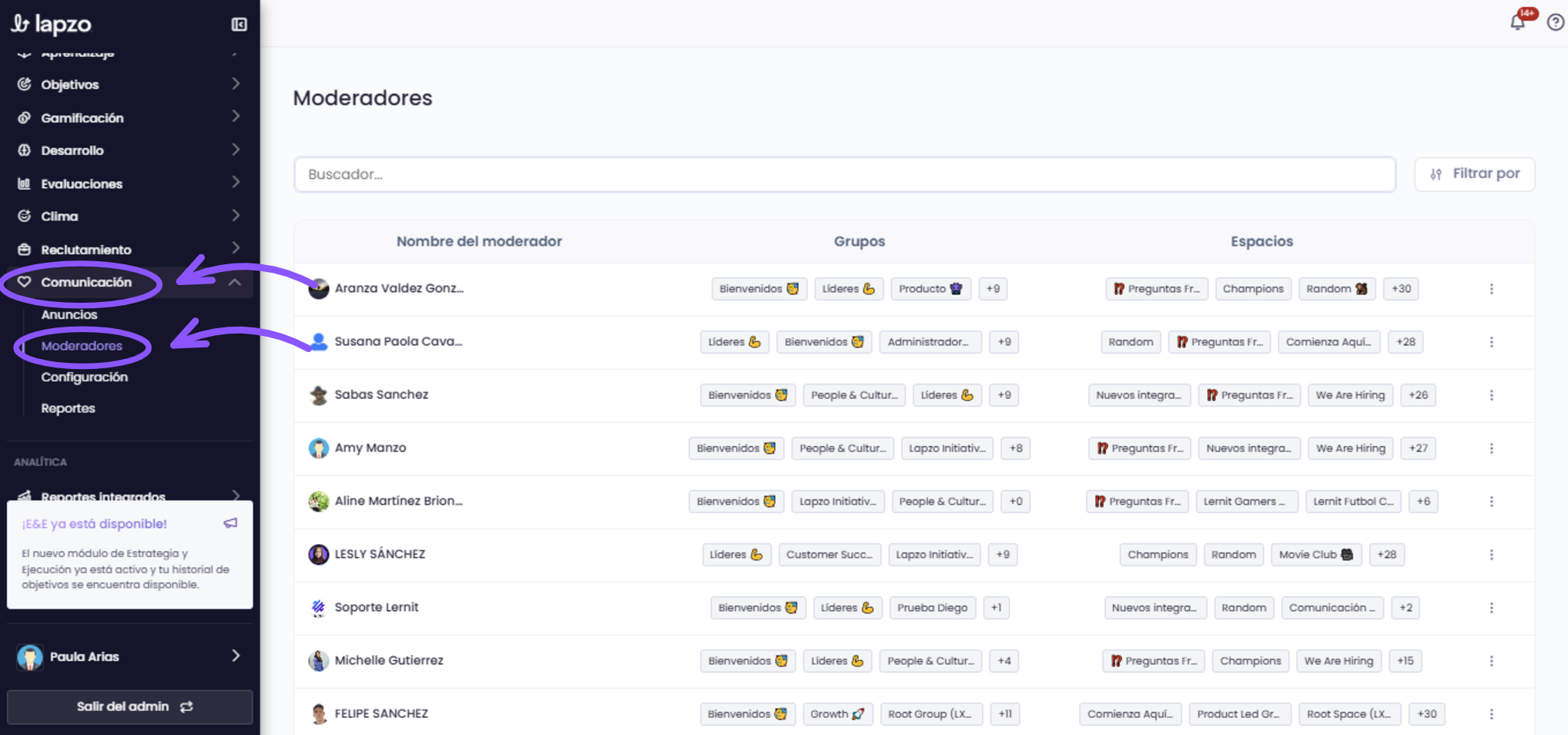Show +30 more spaces for Aranza Valdez

pos(1401,289)
